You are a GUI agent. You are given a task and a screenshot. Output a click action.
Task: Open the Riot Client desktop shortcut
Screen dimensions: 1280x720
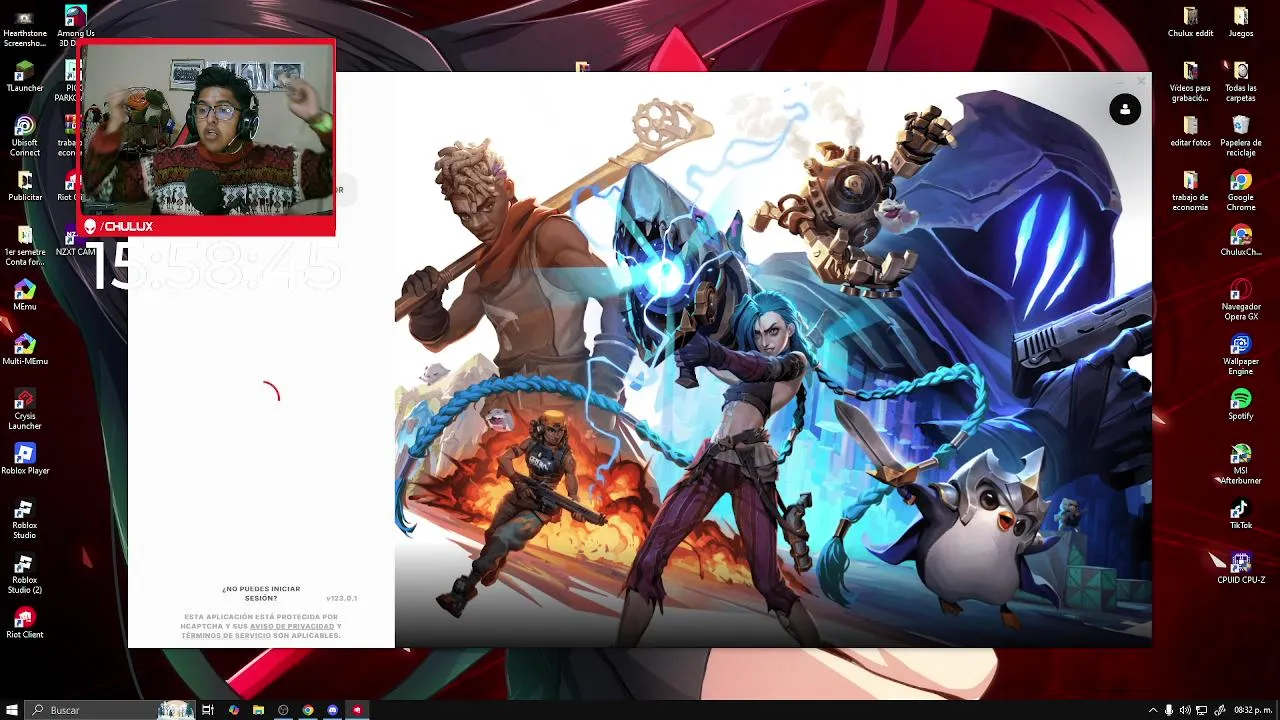[25, 623]
